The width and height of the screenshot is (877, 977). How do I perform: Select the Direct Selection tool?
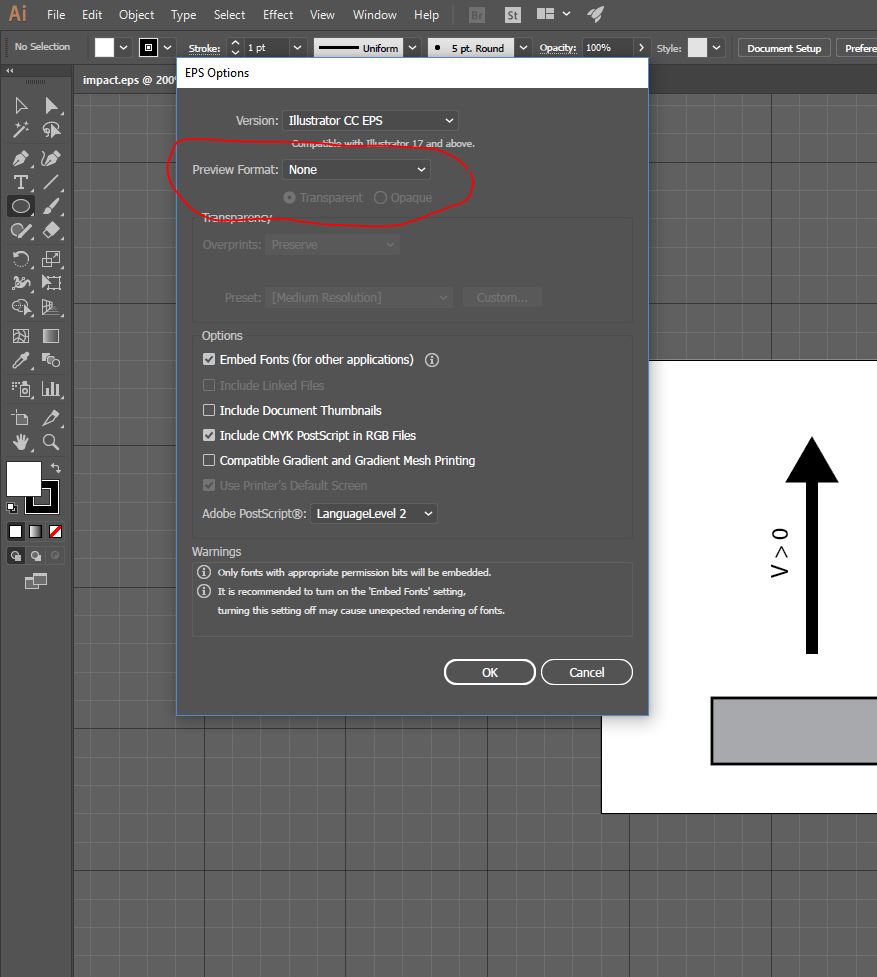51,105
